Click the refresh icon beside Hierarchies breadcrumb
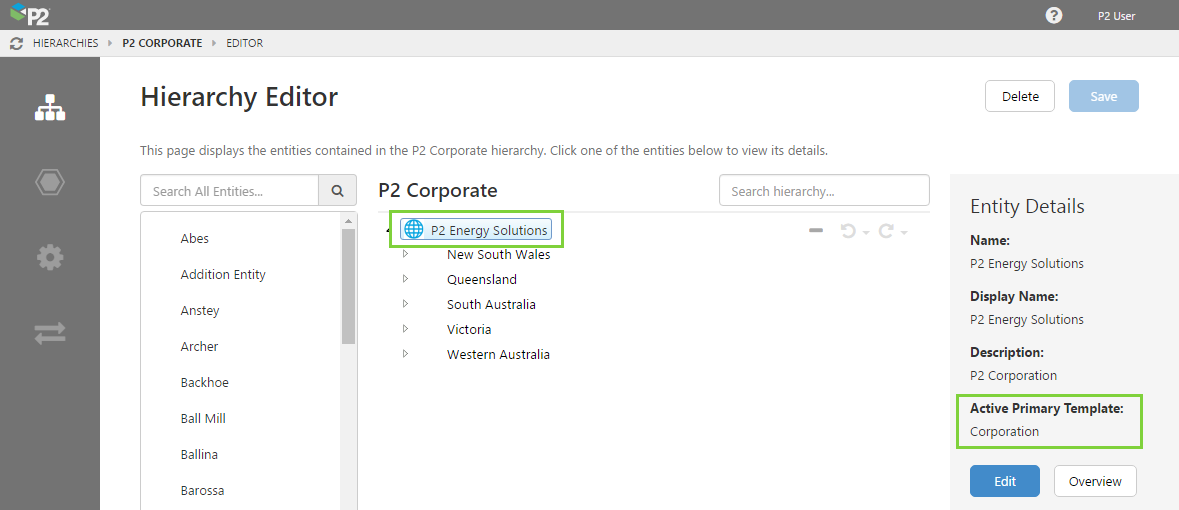 pos(16,44)
